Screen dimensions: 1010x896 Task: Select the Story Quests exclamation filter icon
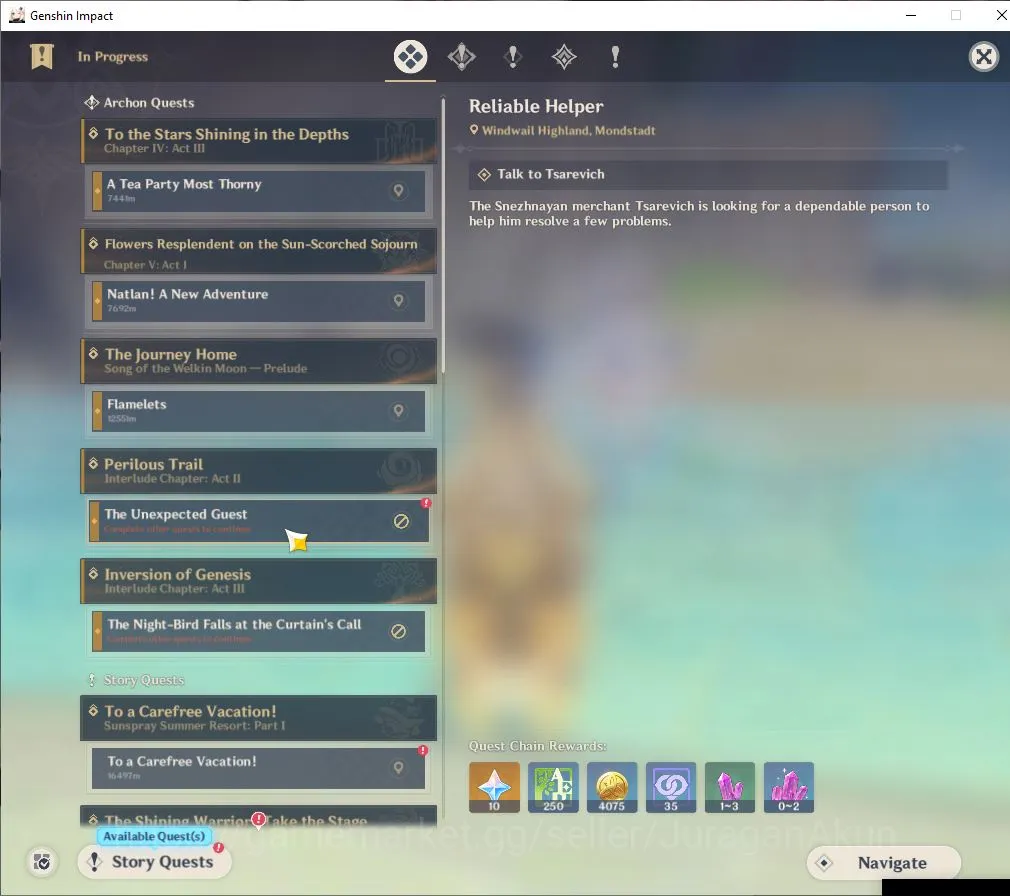click(x=513, y=57)
